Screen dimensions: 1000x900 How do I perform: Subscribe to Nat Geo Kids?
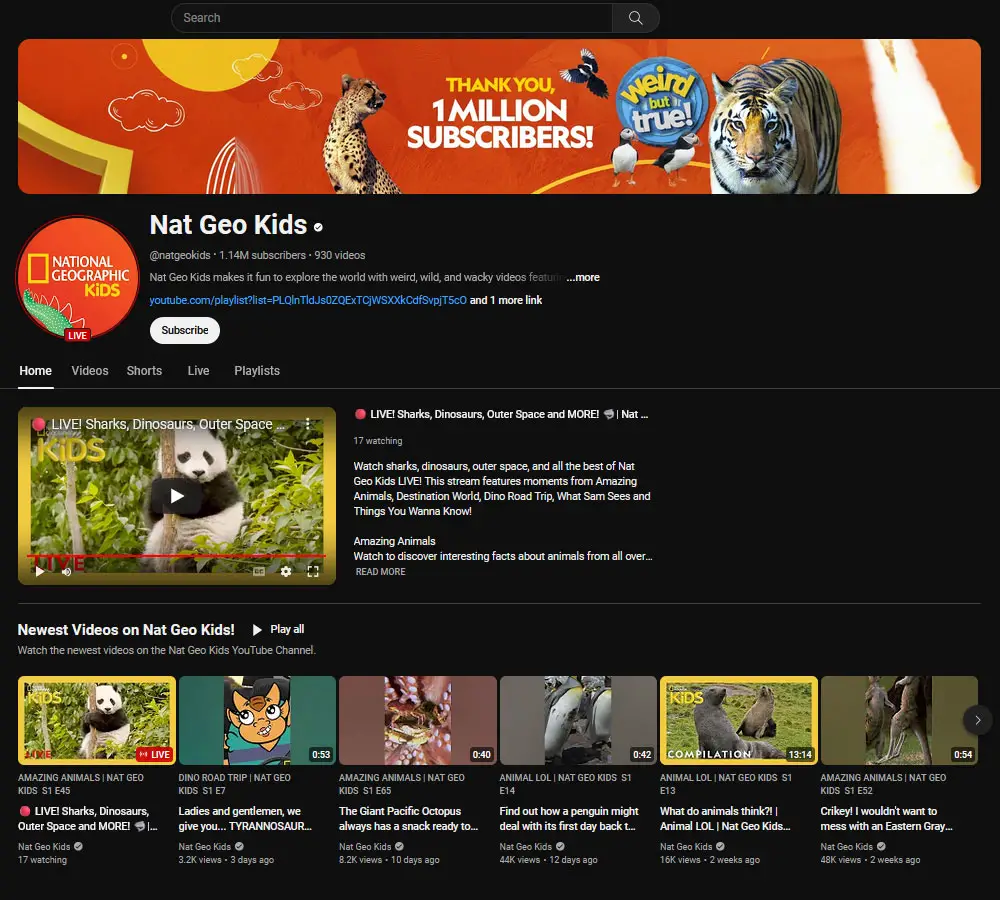click(x=184, y=330)
